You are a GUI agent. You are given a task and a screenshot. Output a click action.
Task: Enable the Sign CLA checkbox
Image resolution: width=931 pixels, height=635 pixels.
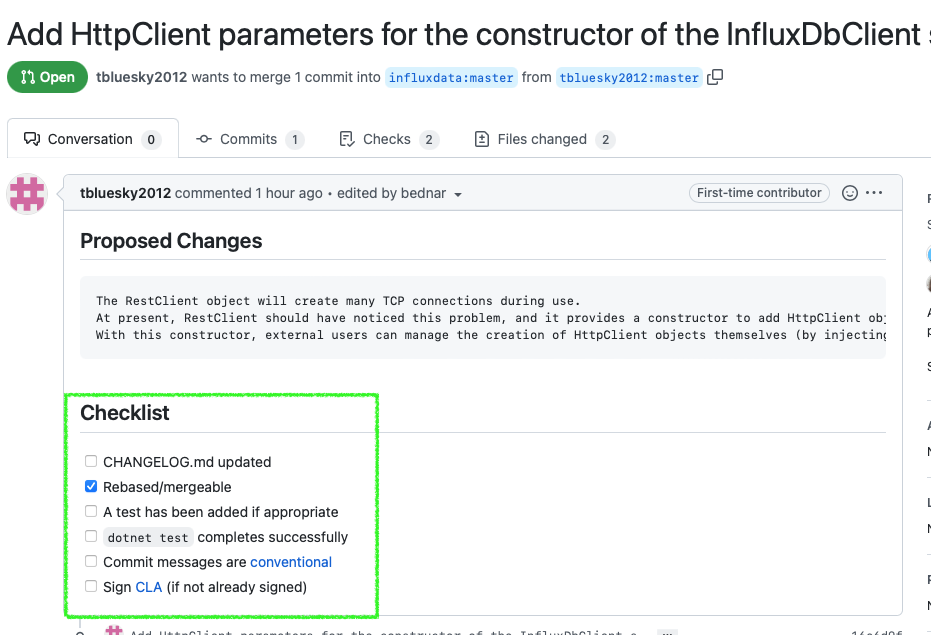[x=91, y=586]
